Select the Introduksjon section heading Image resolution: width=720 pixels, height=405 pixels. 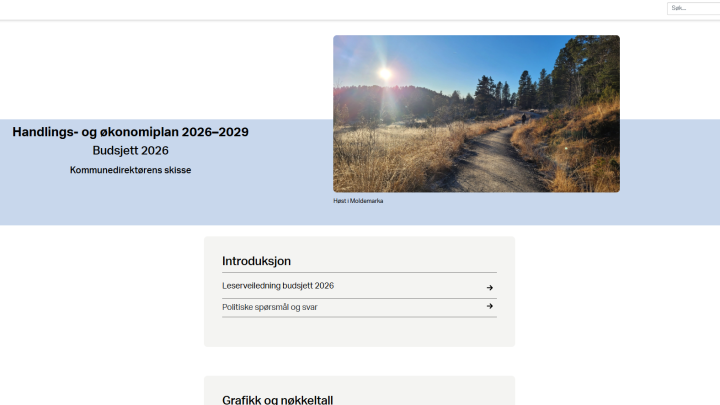pyautogui.click(x=256, y=261)
